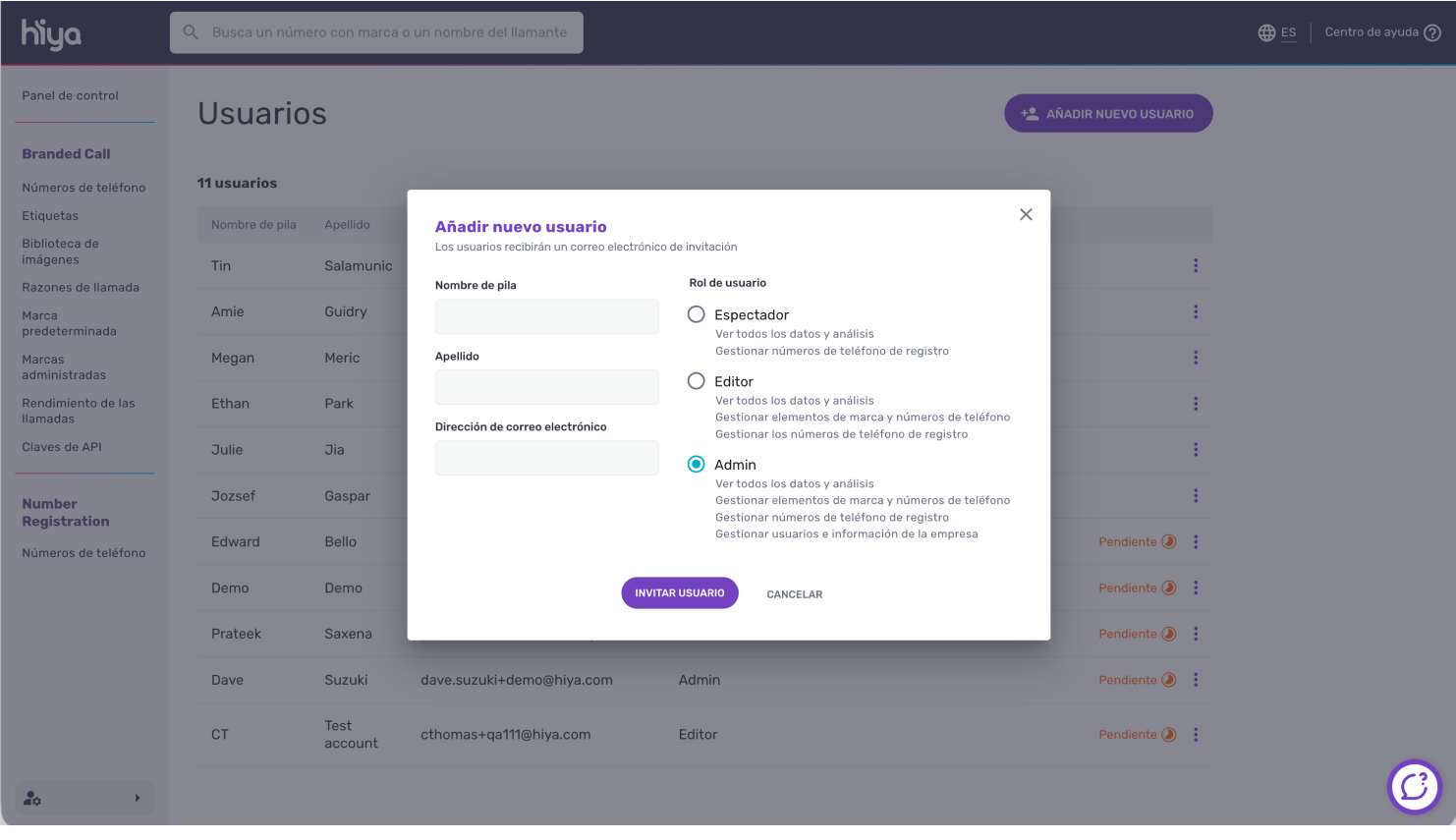Open three-dot menu for Dave Suzuki
Viewport: 1456px width, 840px height.
click(1196, 680)
